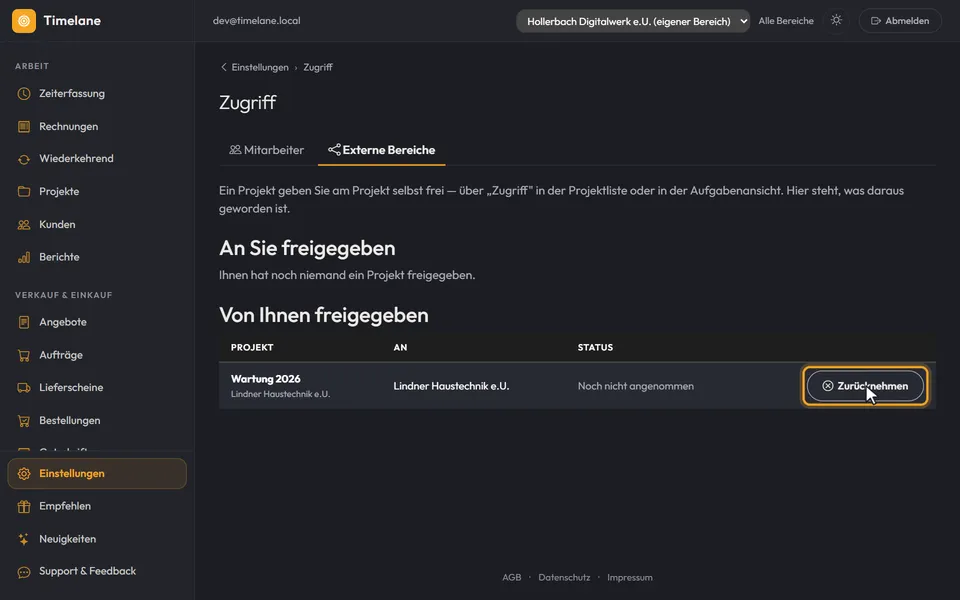Click the Abmelden button
This screenshot has width=960, height=600.
[900, 21]
